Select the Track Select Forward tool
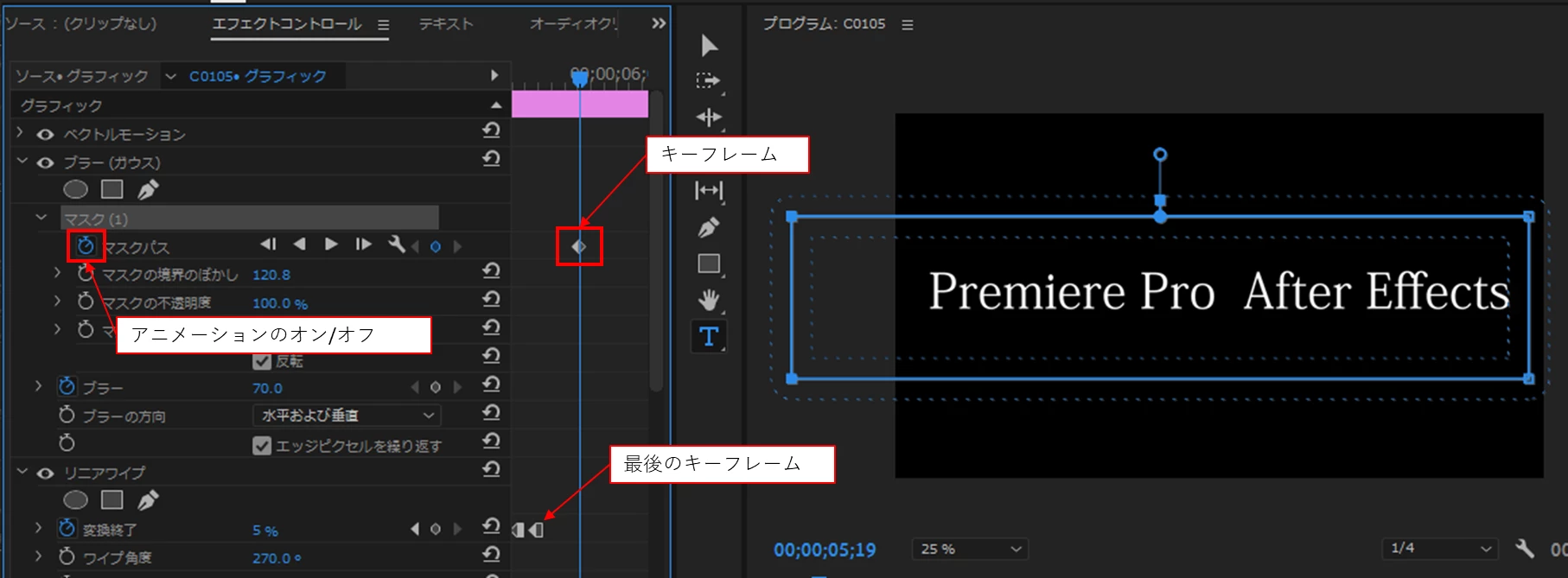 pos(709,81)
